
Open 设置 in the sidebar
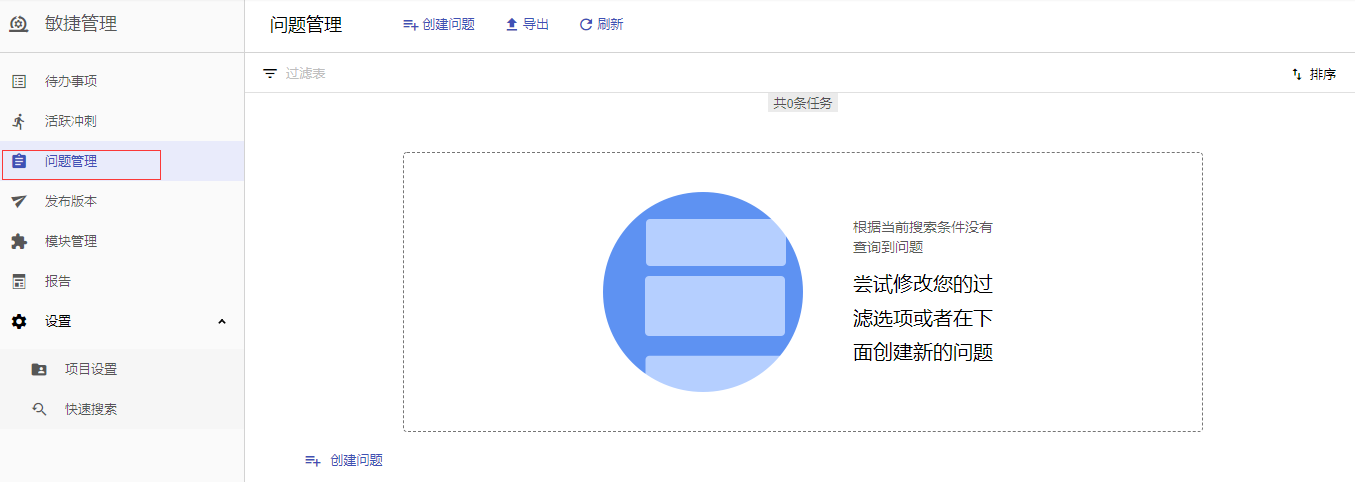[x=122, y=321]
